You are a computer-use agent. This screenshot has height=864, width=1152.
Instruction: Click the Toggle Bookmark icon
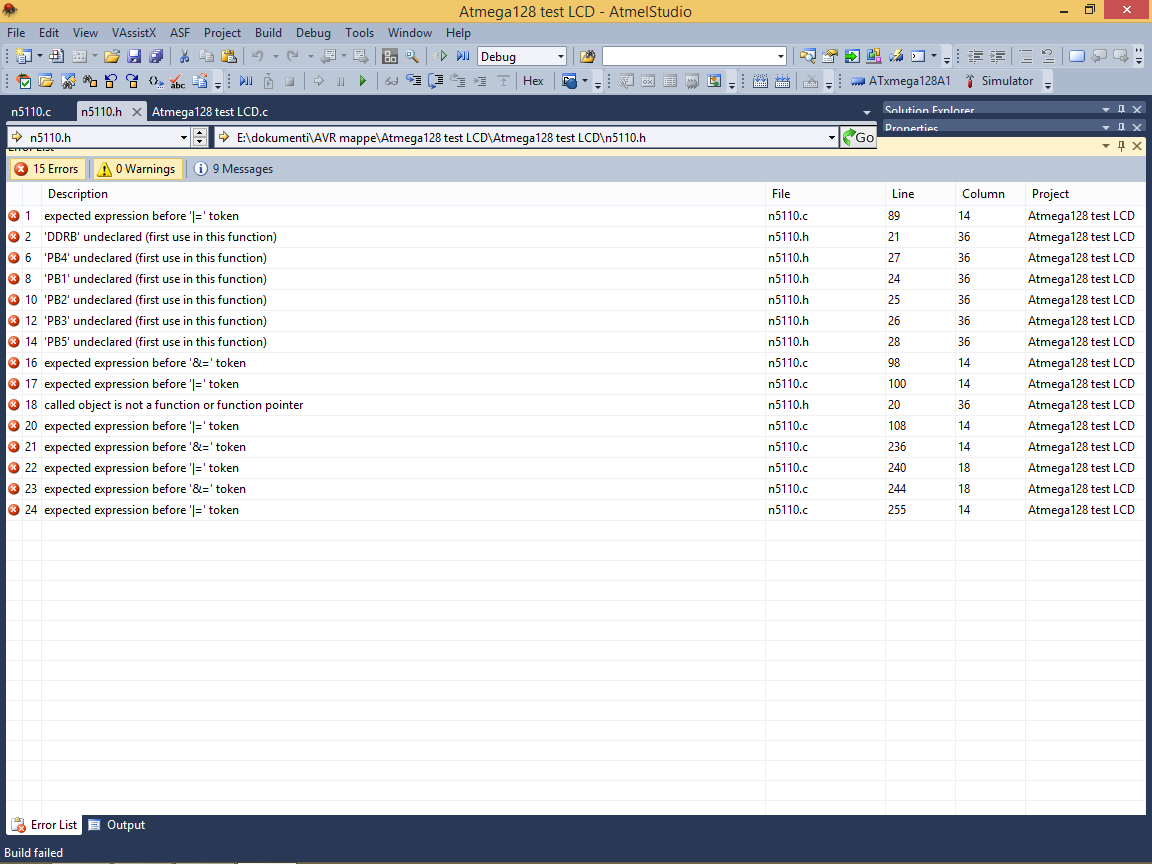(1077, 57)
